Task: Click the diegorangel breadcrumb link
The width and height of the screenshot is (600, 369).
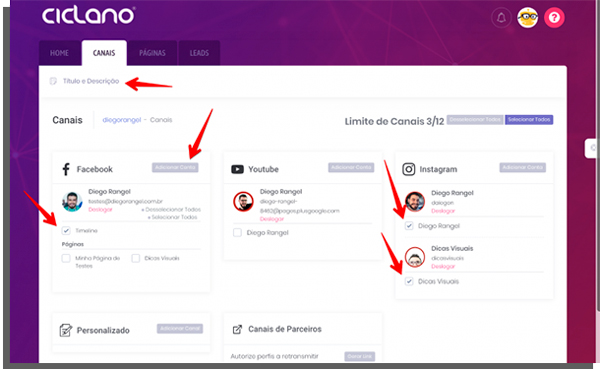Action: (x=122, y=120)
